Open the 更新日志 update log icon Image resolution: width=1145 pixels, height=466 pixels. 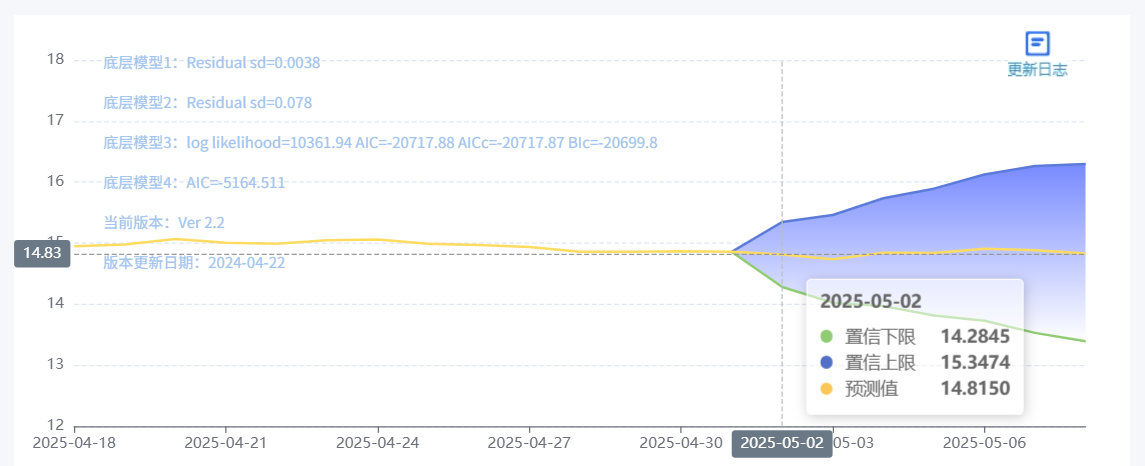(1037, 43)
